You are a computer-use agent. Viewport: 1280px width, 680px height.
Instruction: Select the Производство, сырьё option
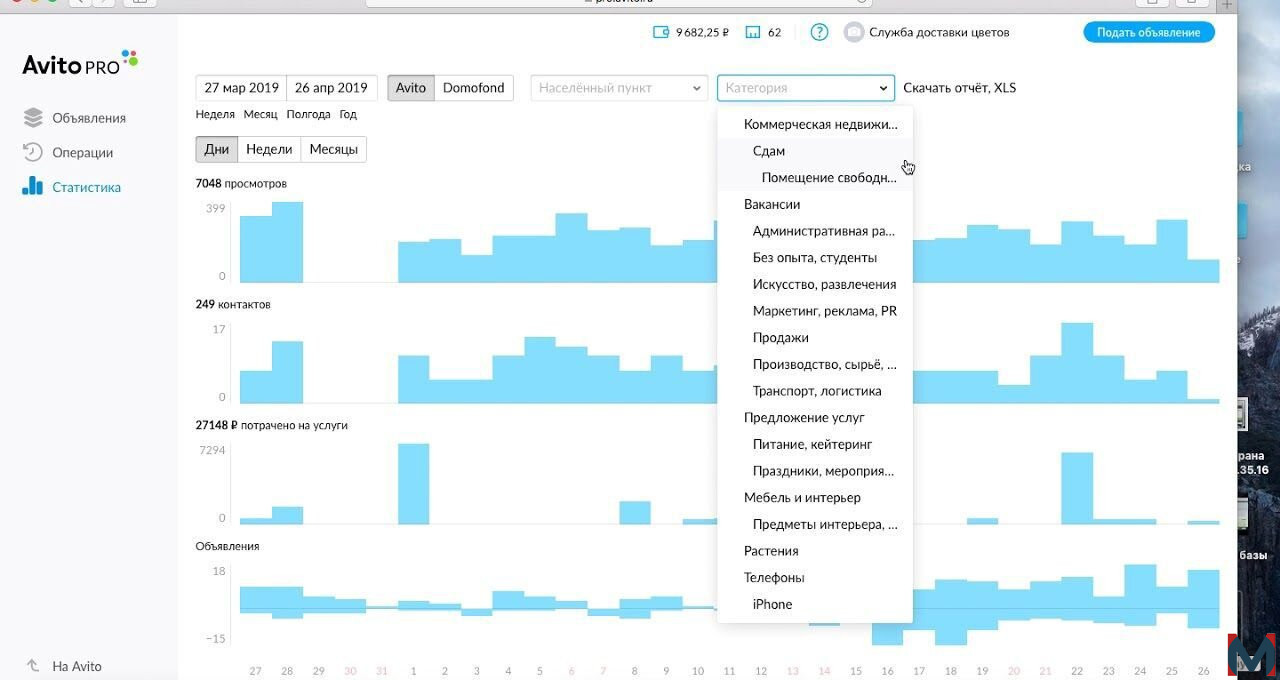[815, 364]
